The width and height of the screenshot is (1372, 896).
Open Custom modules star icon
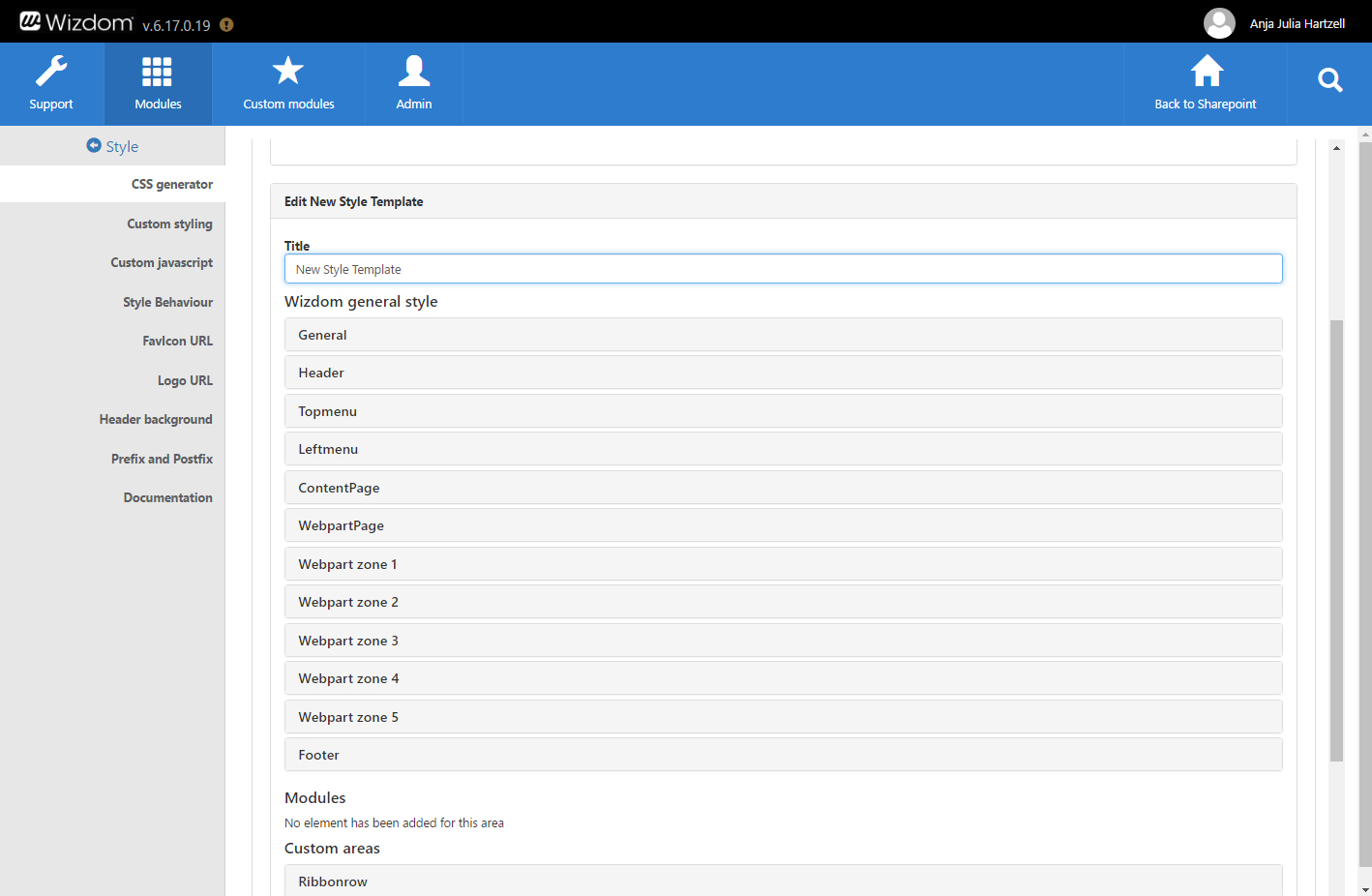point(288,71)
